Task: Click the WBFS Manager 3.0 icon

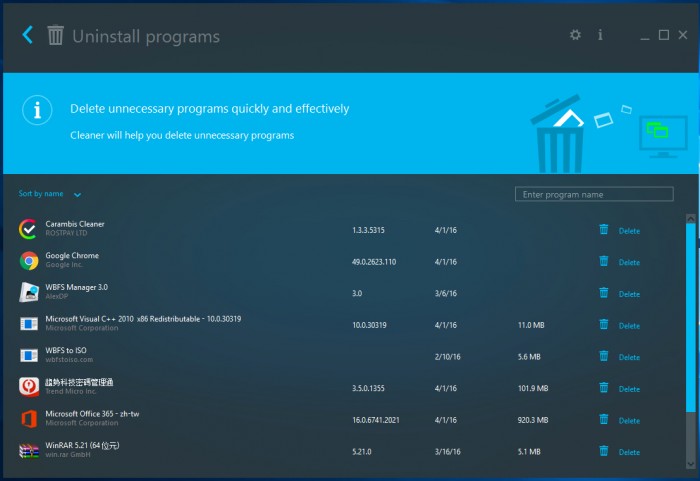Action: pos(29,292)
